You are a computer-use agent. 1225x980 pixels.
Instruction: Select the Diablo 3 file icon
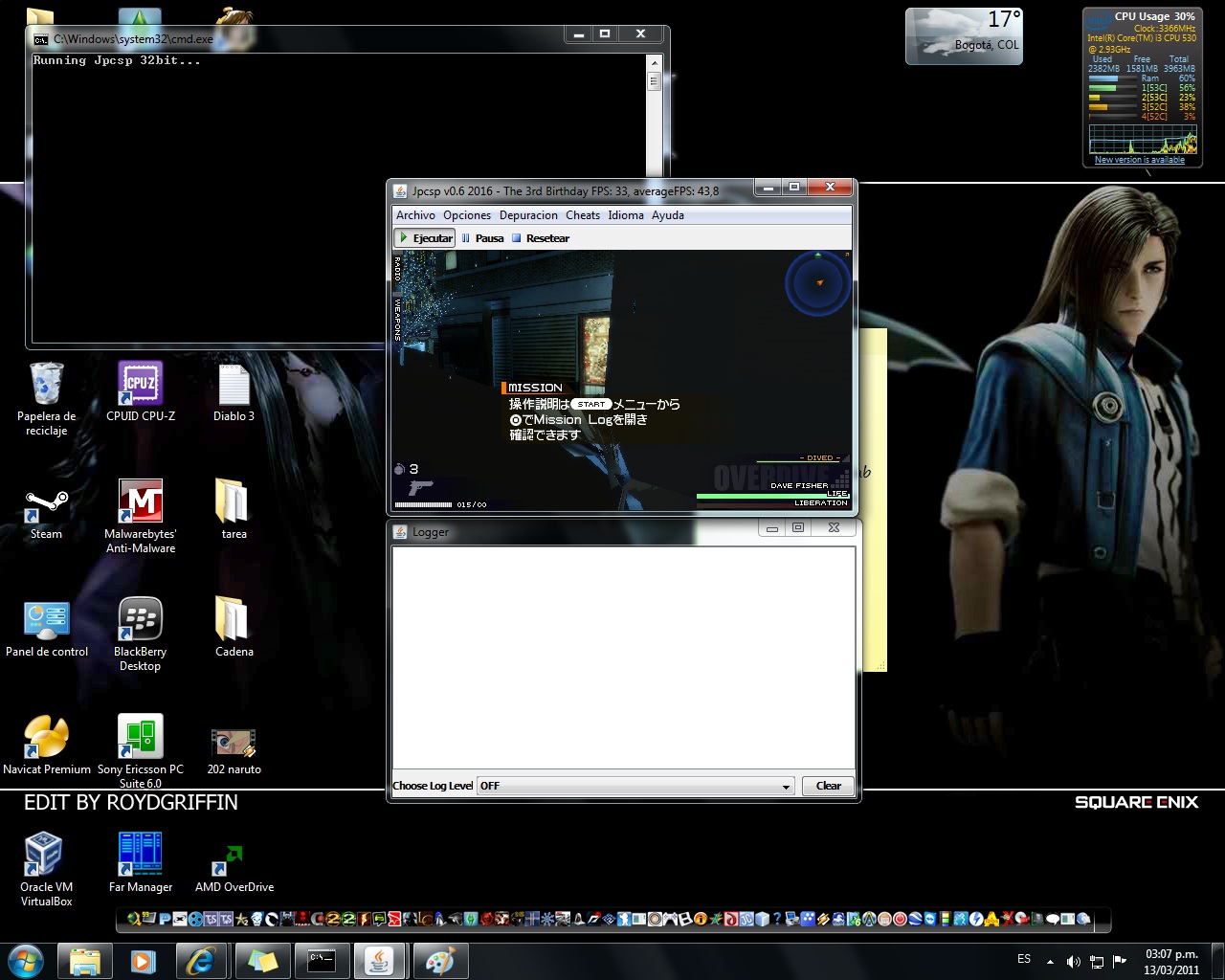tap(234, 392)
